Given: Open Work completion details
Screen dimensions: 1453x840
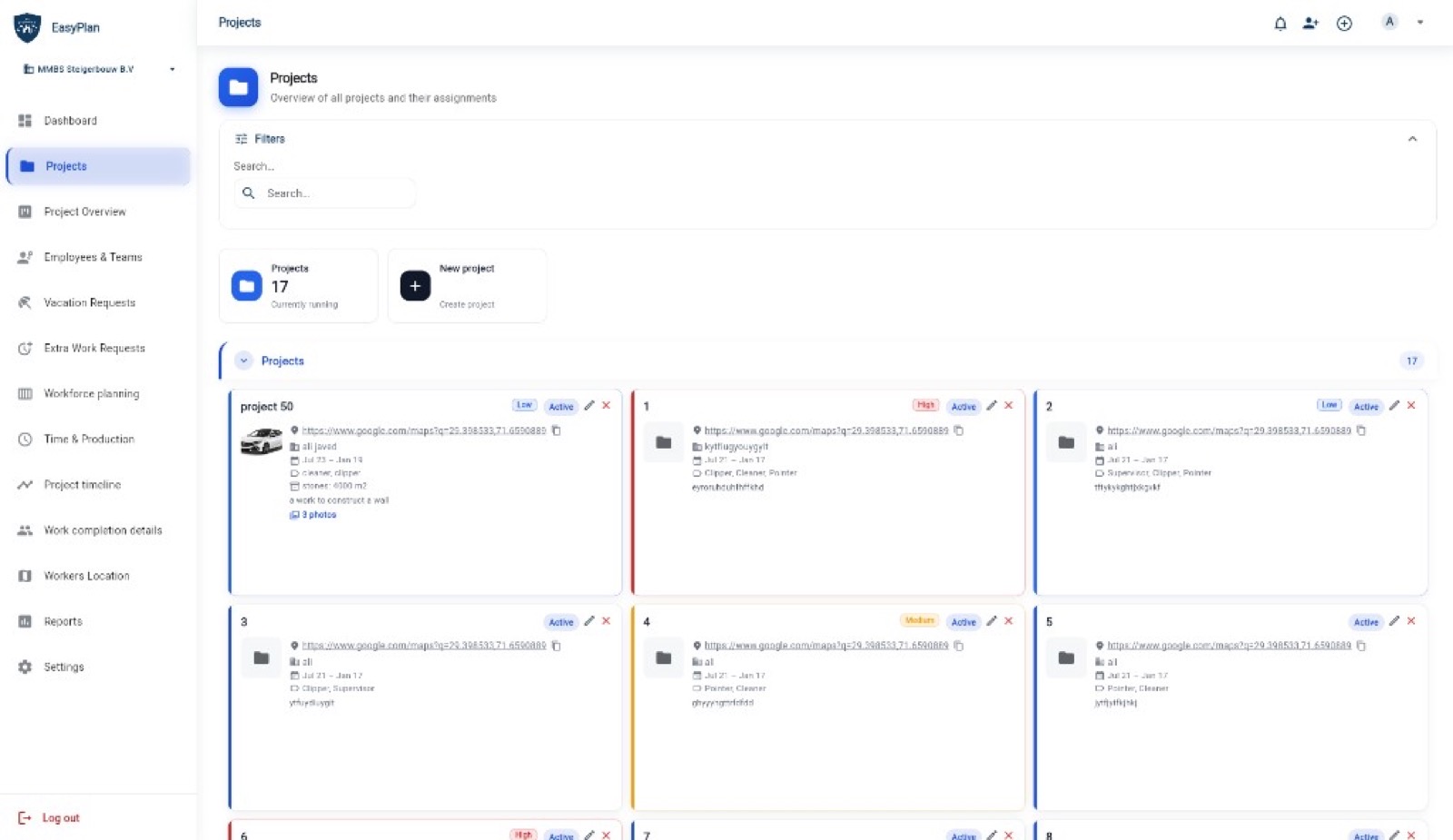Looking at the screenshot, I should (x=98, y=530).
